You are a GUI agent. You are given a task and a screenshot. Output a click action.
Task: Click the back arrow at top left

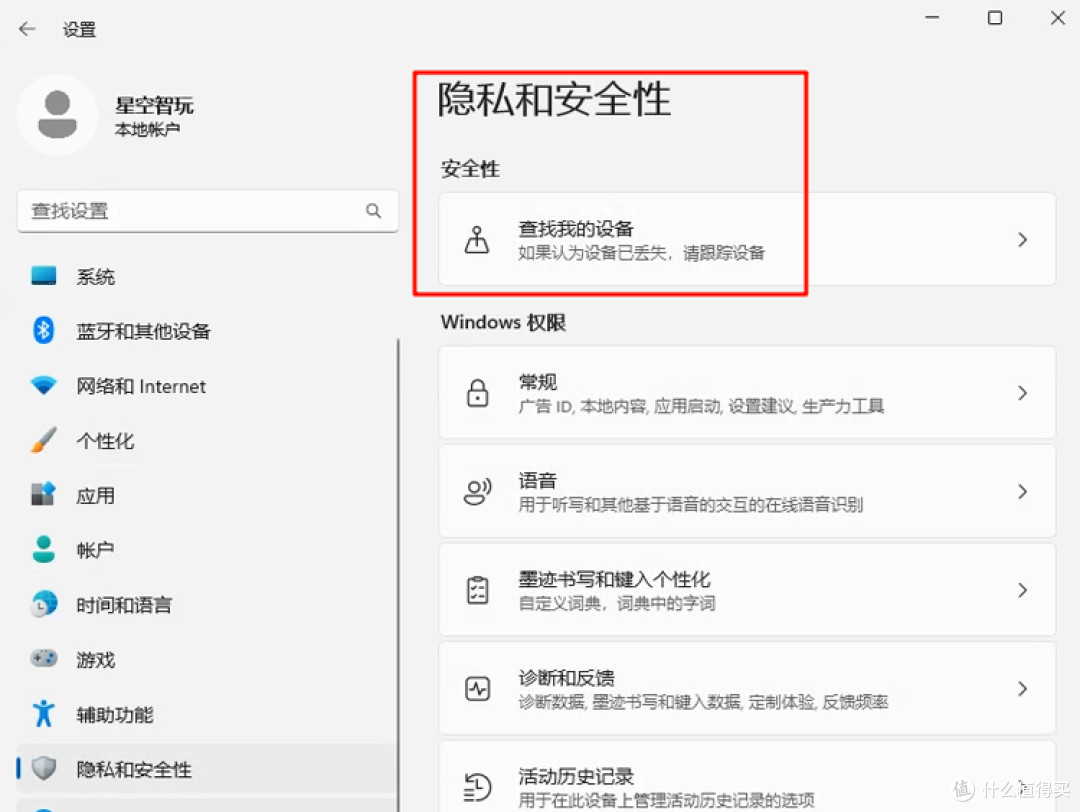pos(27,29)
